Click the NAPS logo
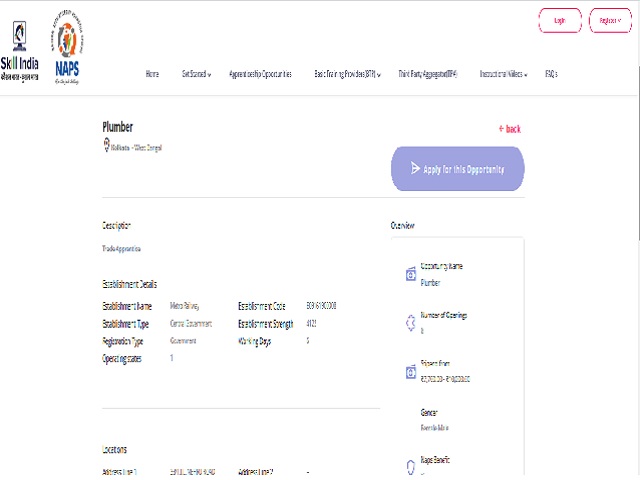The width and height of the screenshot is (640, 480). pos(67,48)
